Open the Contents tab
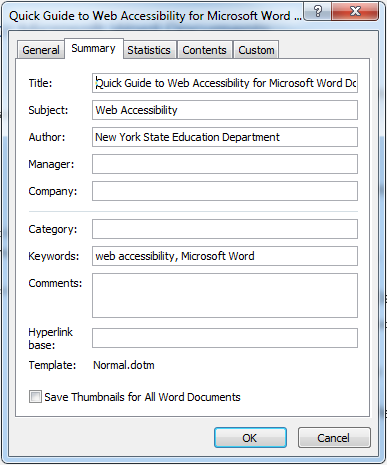Screen dimensions: 387x465 pyautogui.click(x=204, y=50)
